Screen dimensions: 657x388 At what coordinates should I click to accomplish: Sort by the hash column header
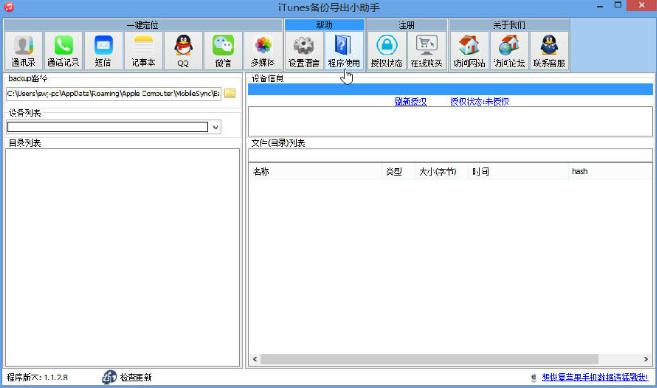point(610,171)
